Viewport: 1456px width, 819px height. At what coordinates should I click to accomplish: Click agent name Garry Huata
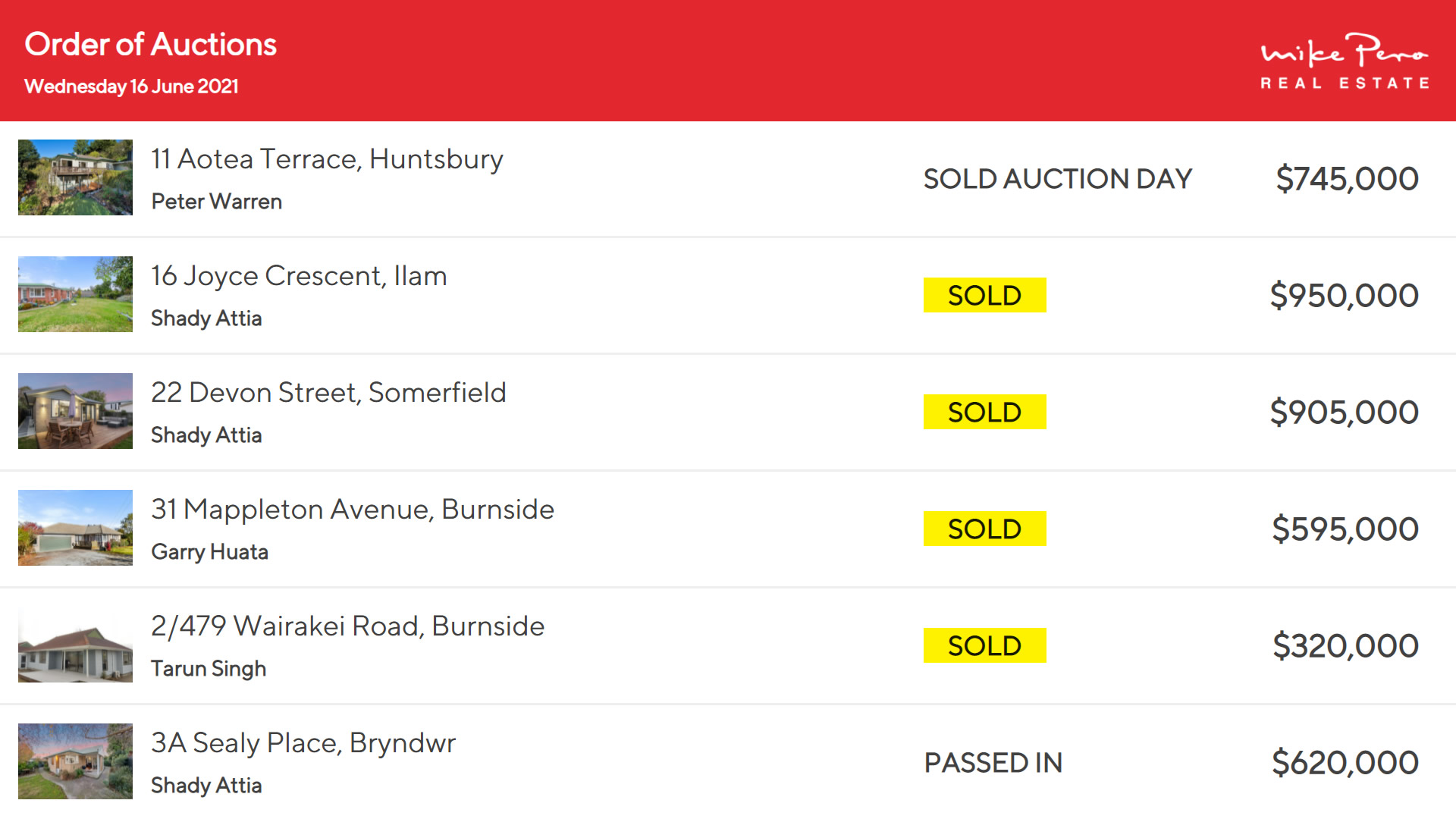(210, 552)
